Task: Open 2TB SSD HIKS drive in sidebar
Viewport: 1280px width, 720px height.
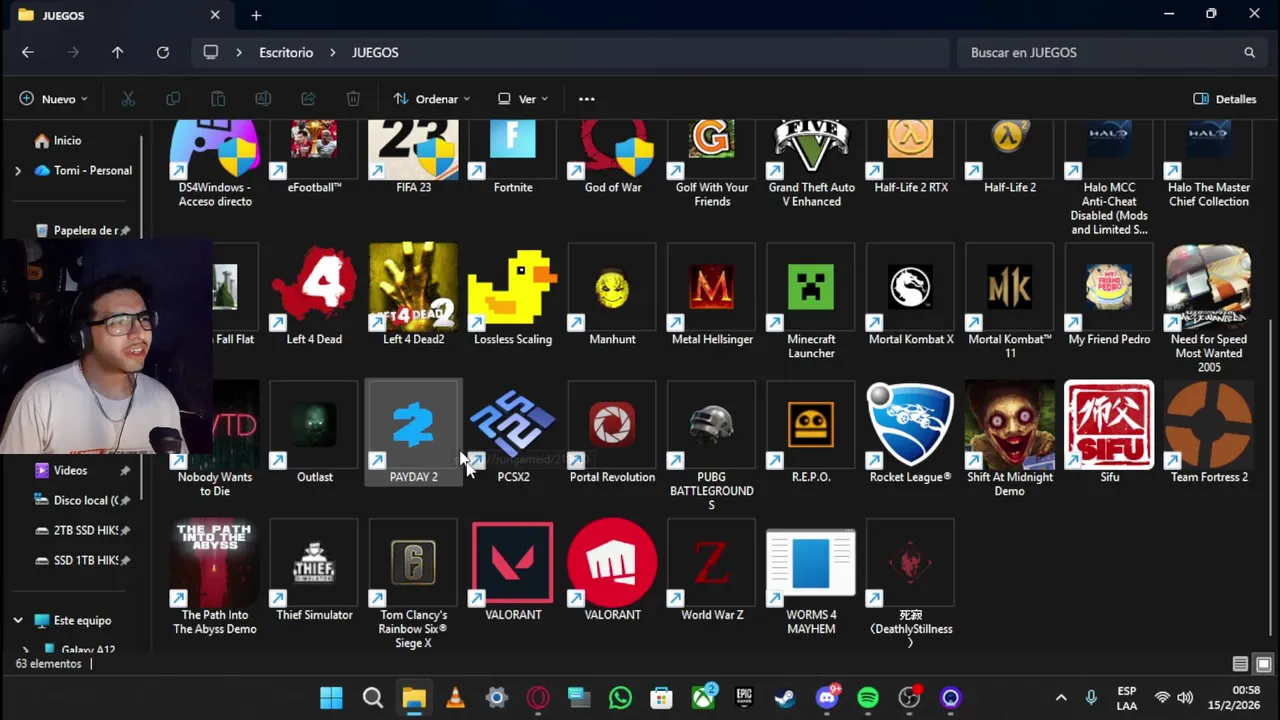Action: pyautogui.click(x=82, y=531)
